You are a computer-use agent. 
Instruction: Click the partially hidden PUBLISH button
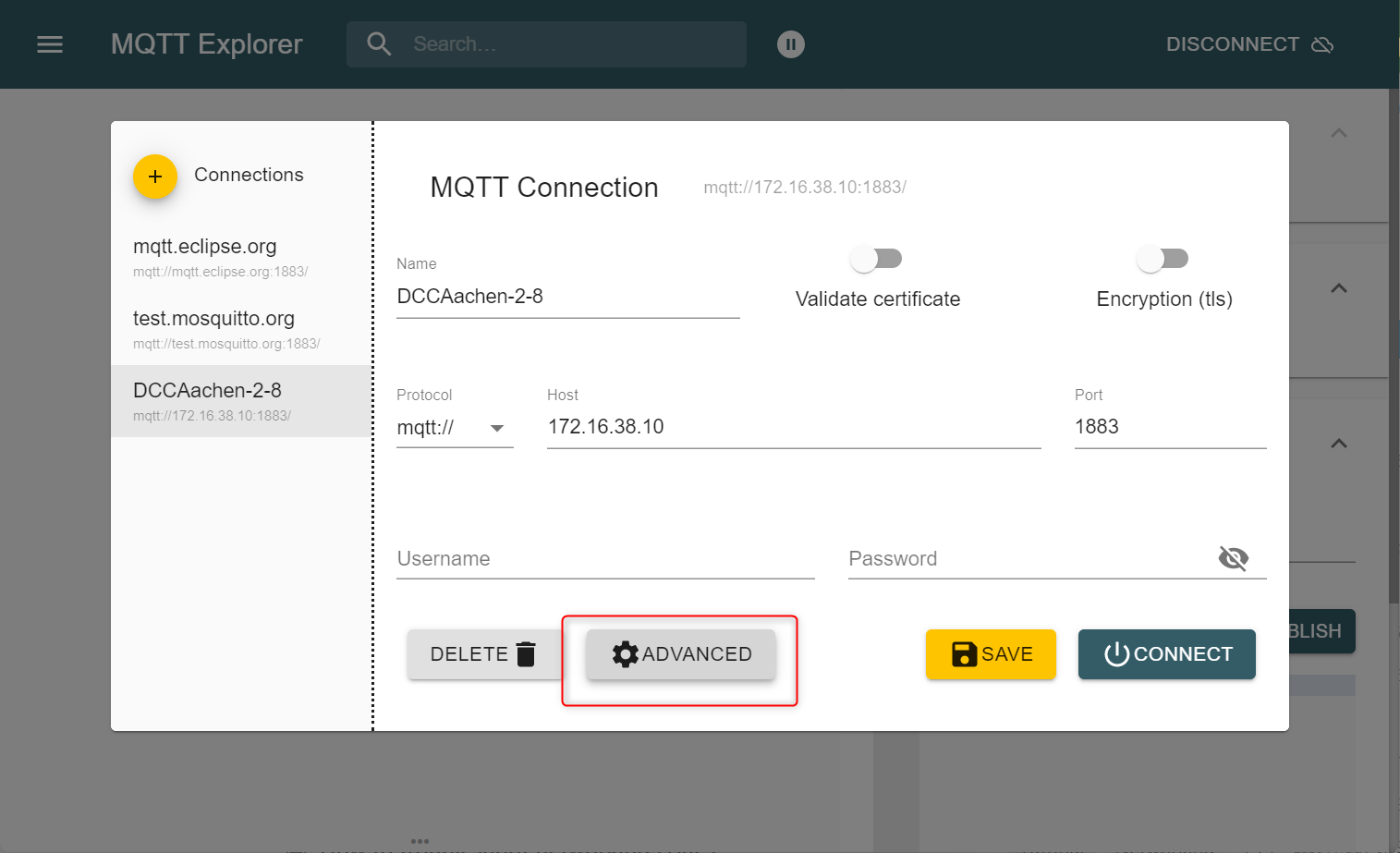click(x=1321, y=631)
